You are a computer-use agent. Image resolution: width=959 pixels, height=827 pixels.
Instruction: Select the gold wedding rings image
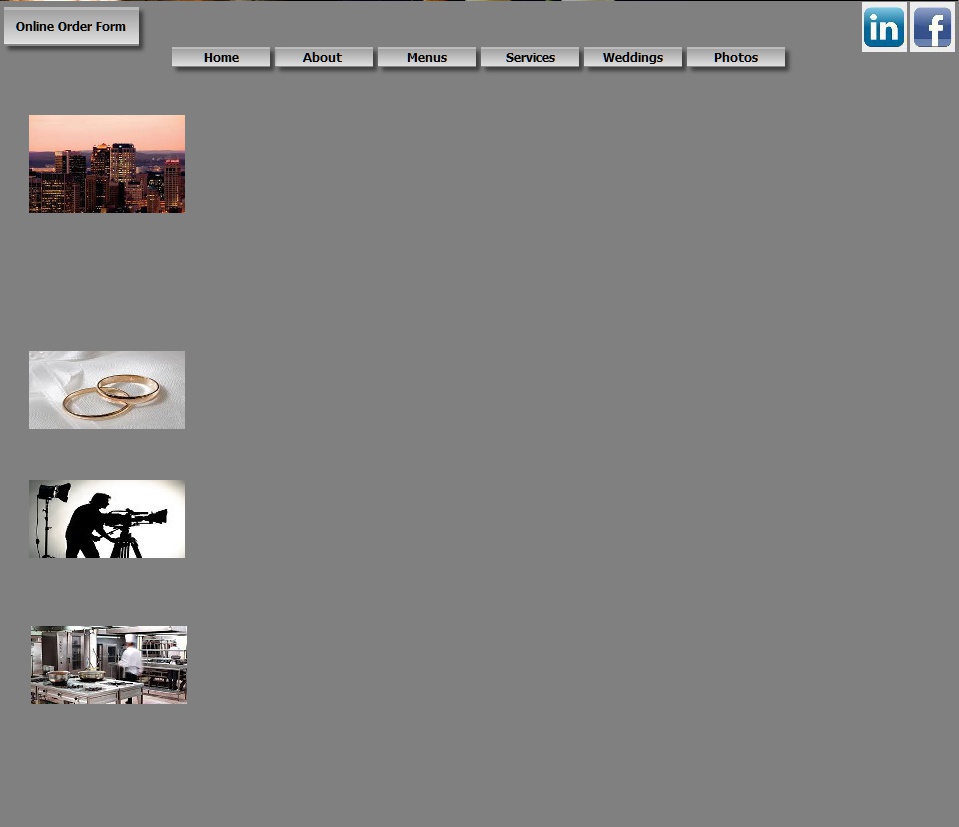point(107,390)
